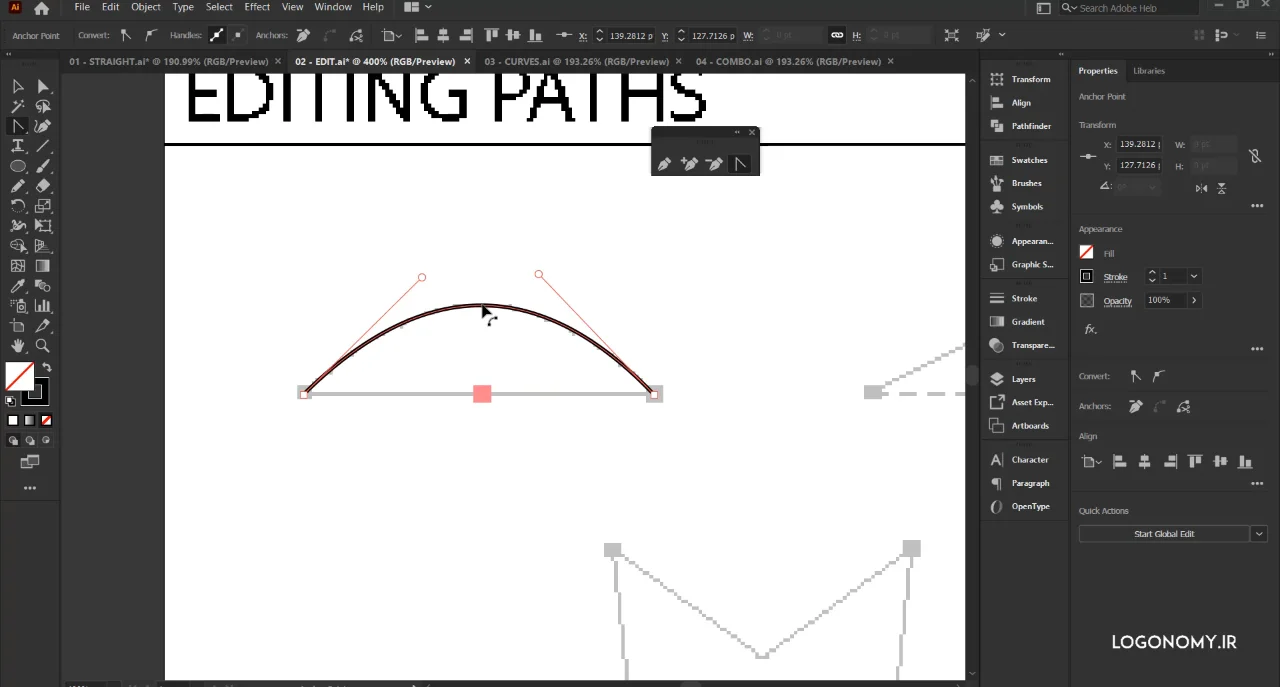This screenshot has width=1280, height=687.
Task: Enable show handles for multiple selected anchors
Action: 217,35
